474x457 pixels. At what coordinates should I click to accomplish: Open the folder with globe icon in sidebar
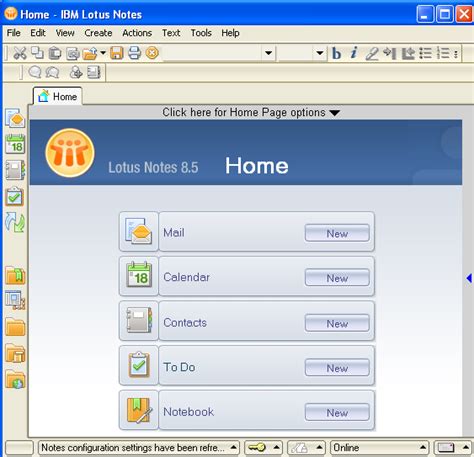click(15, 380)
